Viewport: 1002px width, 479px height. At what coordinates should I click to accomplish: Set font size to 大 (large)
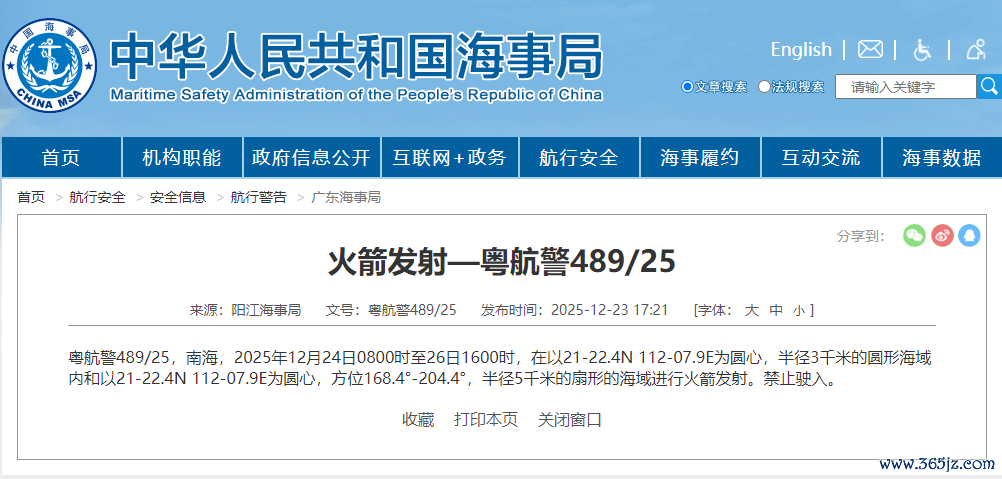pyautogui.click(x=751, y=310)
